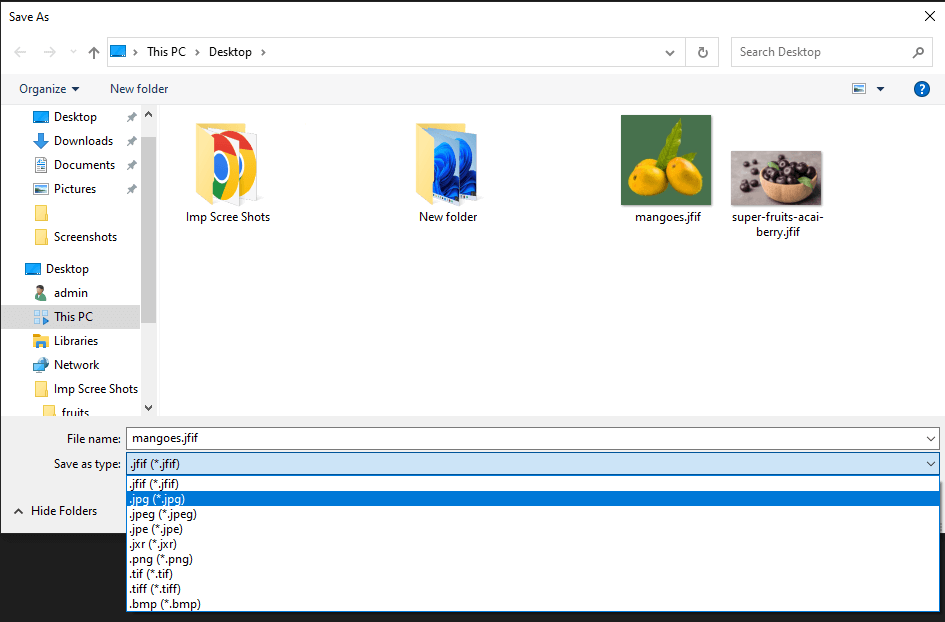The height and width of the screenshot is (622, 945).
Task: Close the Save As dialog
Action: click(930, 16)
